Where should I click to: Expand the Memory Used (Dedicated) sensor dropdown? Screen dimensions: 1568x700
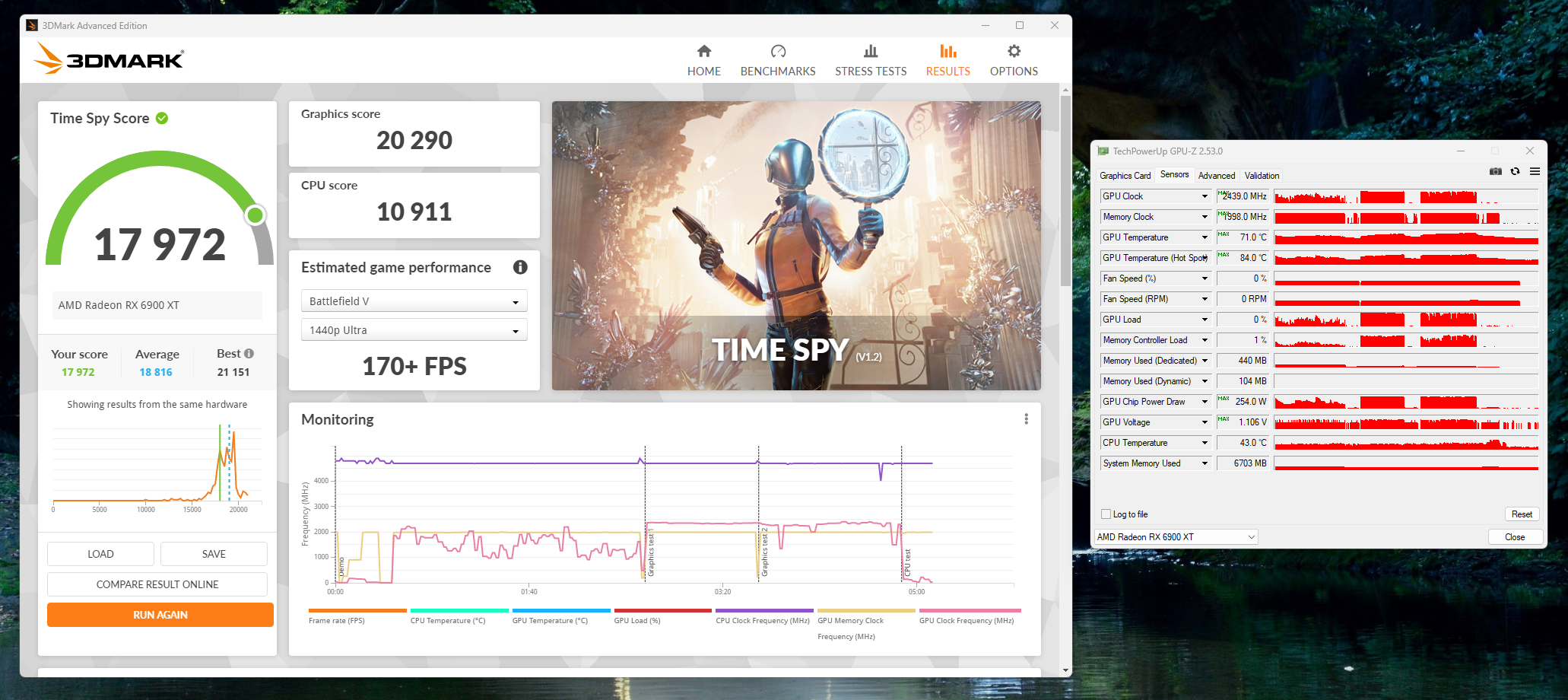pyautogui.click(x=1205, y=361)
